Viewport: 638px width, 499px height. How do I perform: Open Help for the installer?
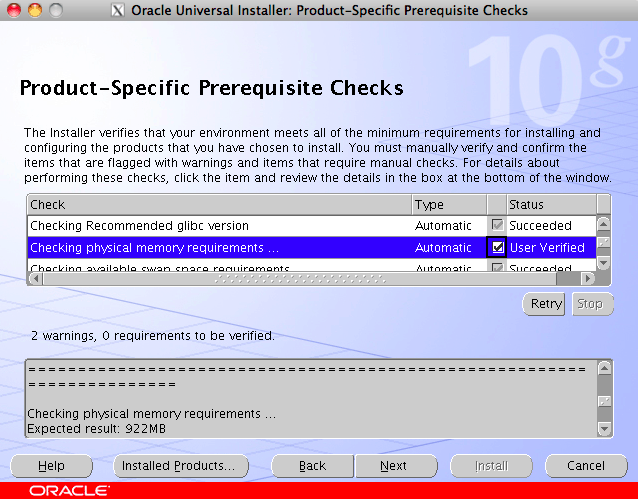pyautogui.click(x=51, y=466)
